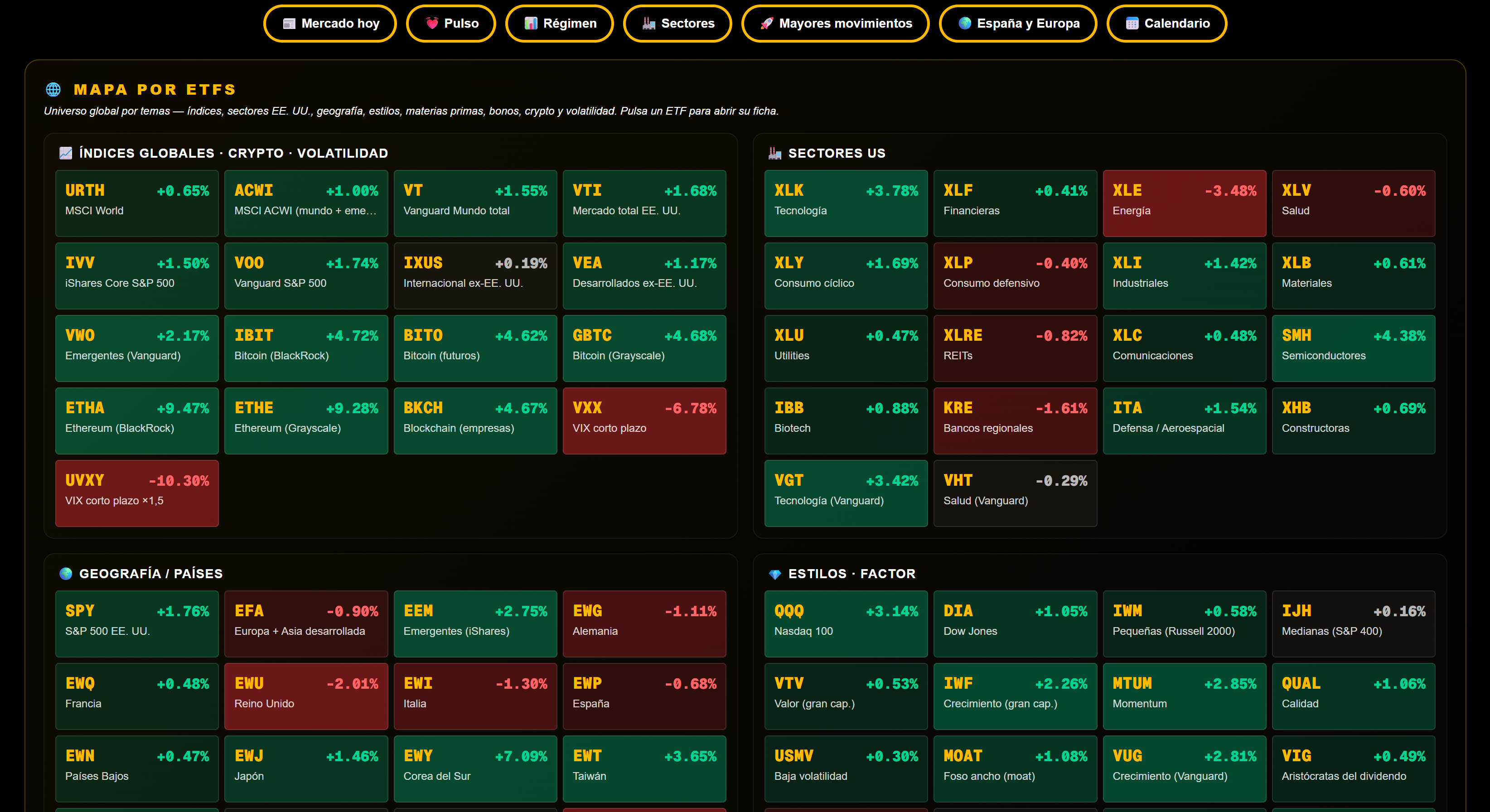Open the VOO Vanguard S&P 500 card

pyautogui.click(x=306, y=276)
